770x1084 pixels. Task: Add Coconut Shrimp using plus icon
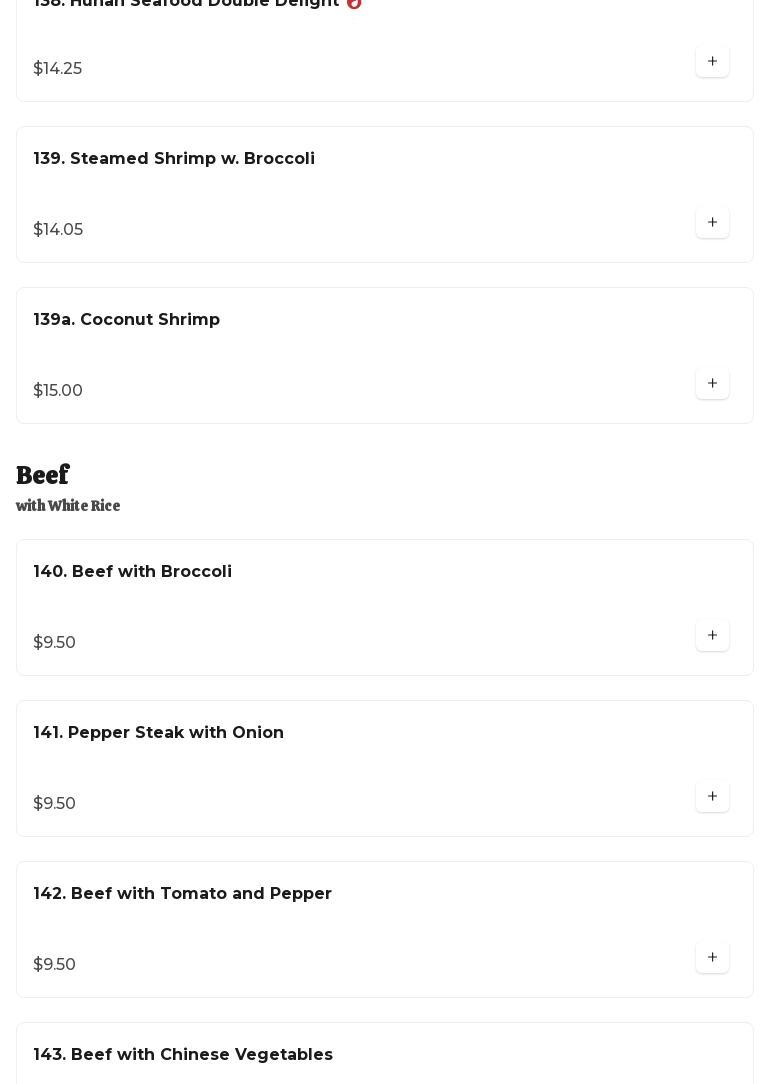tap(712, 383)
